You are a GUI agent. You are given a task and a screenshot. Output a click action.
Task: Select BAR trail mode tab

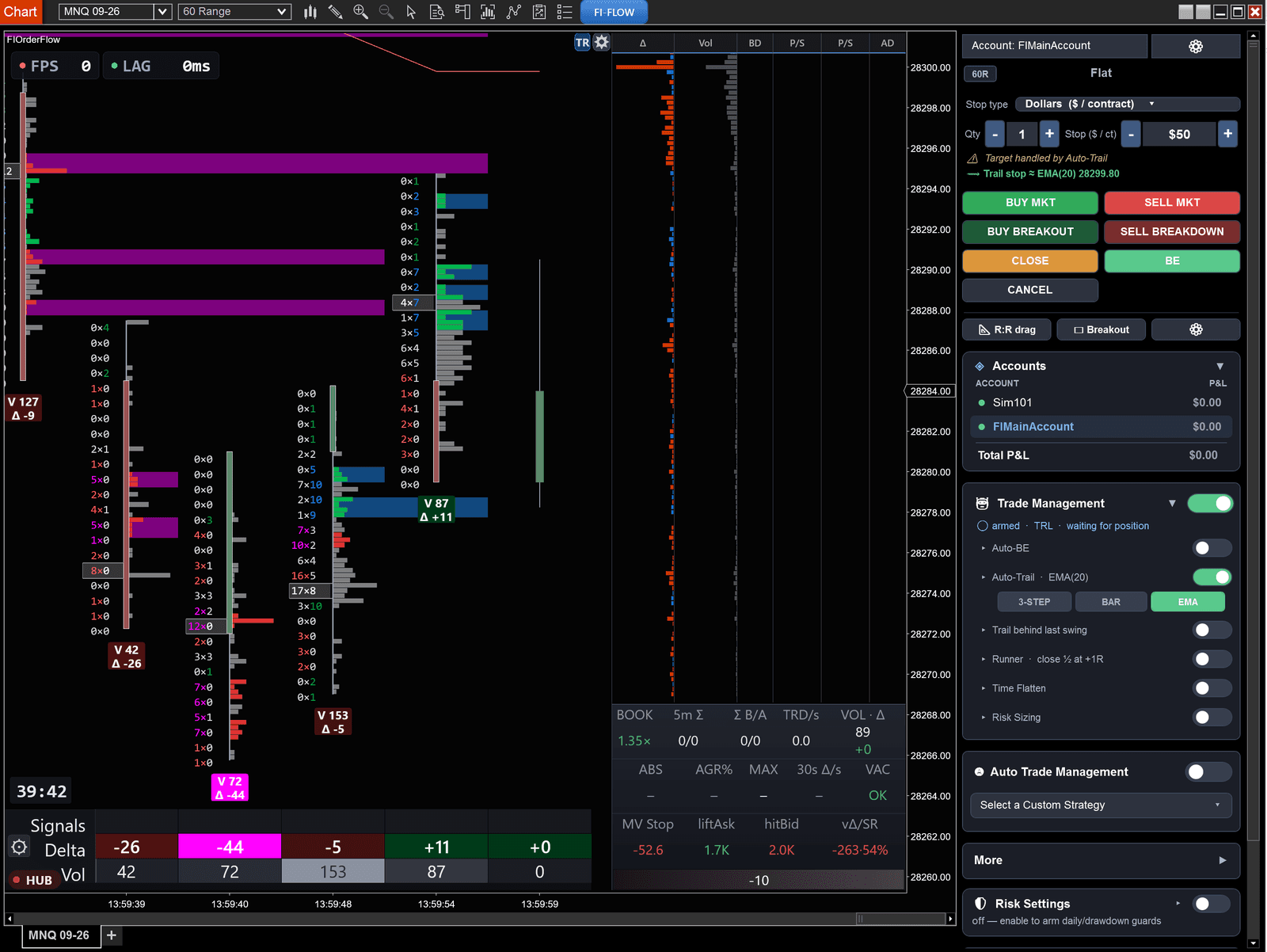click(1111, 602)
